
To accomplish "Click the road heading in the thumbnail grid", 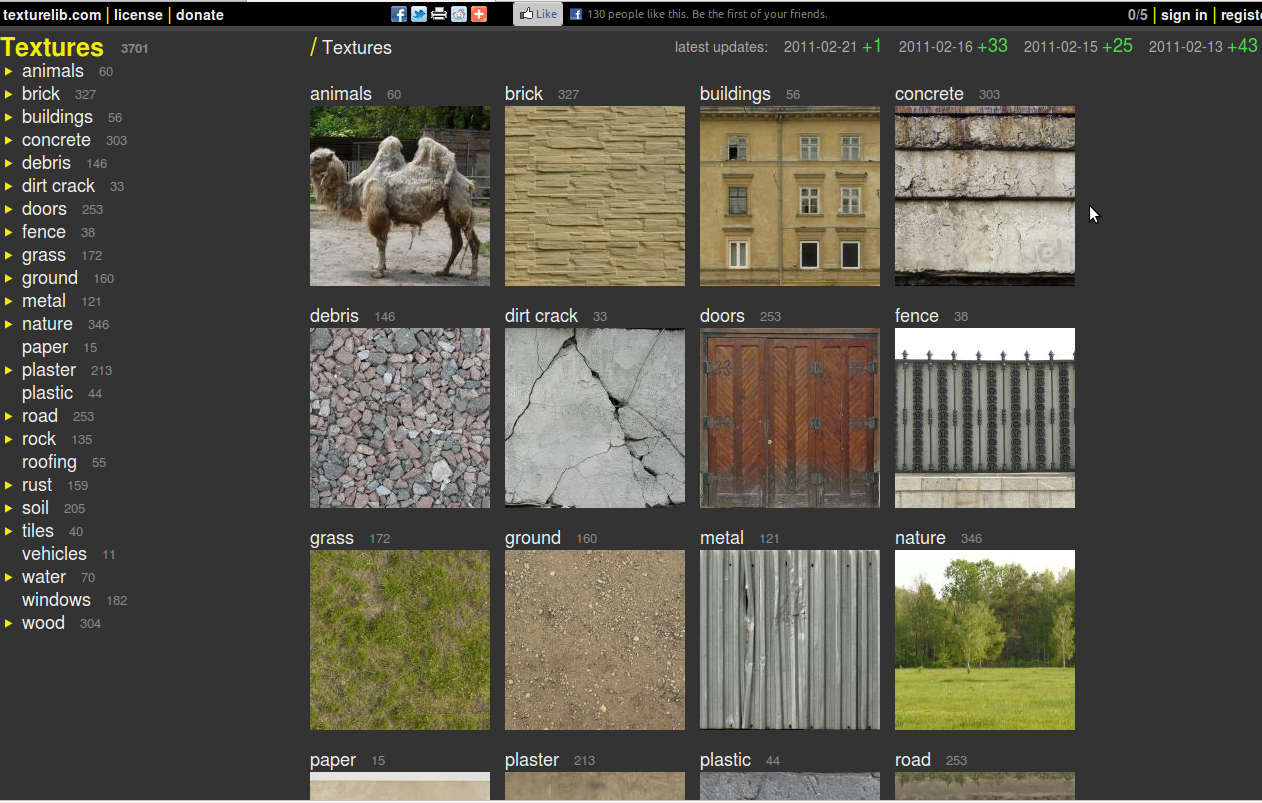I will [913, 760].
